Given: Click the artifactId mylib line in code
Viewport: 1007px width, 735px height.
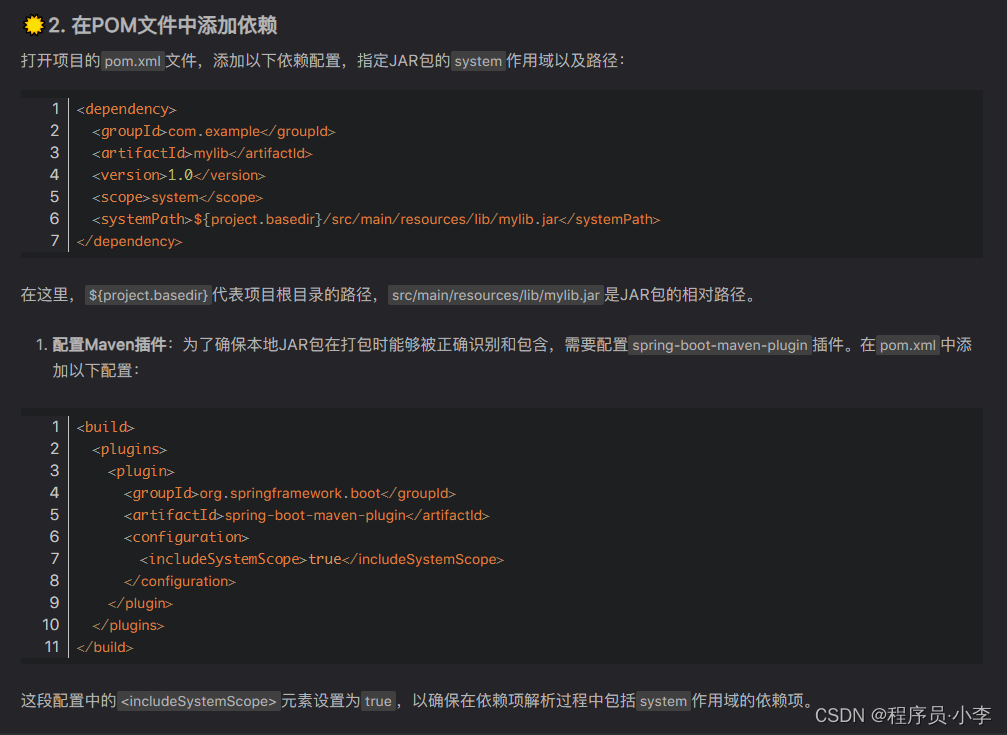Looking at the screenshot, I should point(202,152).
